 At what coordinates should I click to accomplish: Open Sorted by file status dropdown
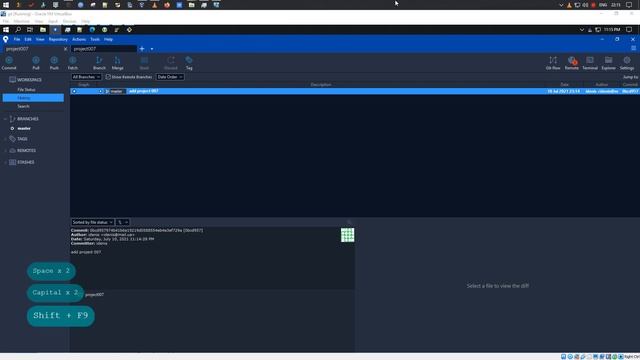pos(92,222)
